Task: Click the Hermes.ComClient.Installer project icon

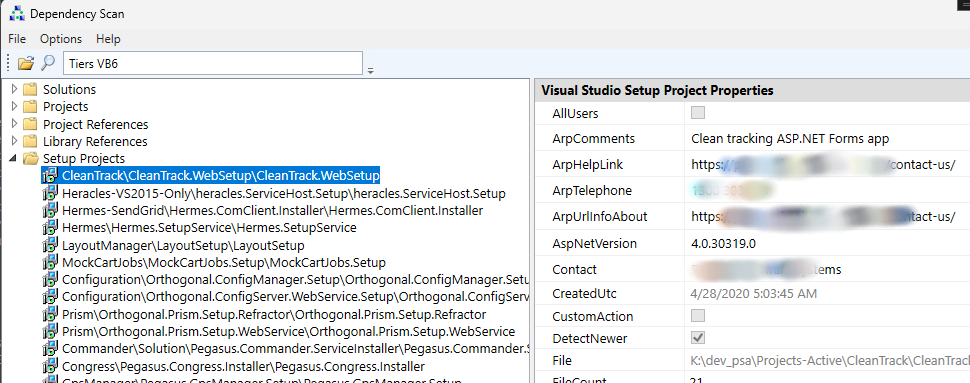Action: click(x=50, y=210)
